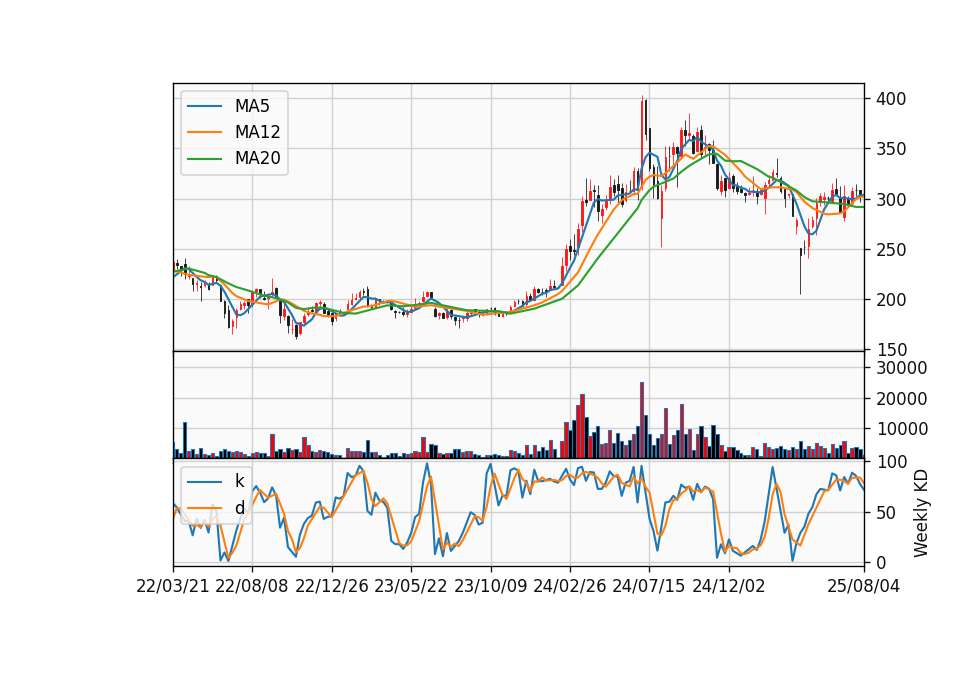Click the MA20 legend label

(257, 158)
